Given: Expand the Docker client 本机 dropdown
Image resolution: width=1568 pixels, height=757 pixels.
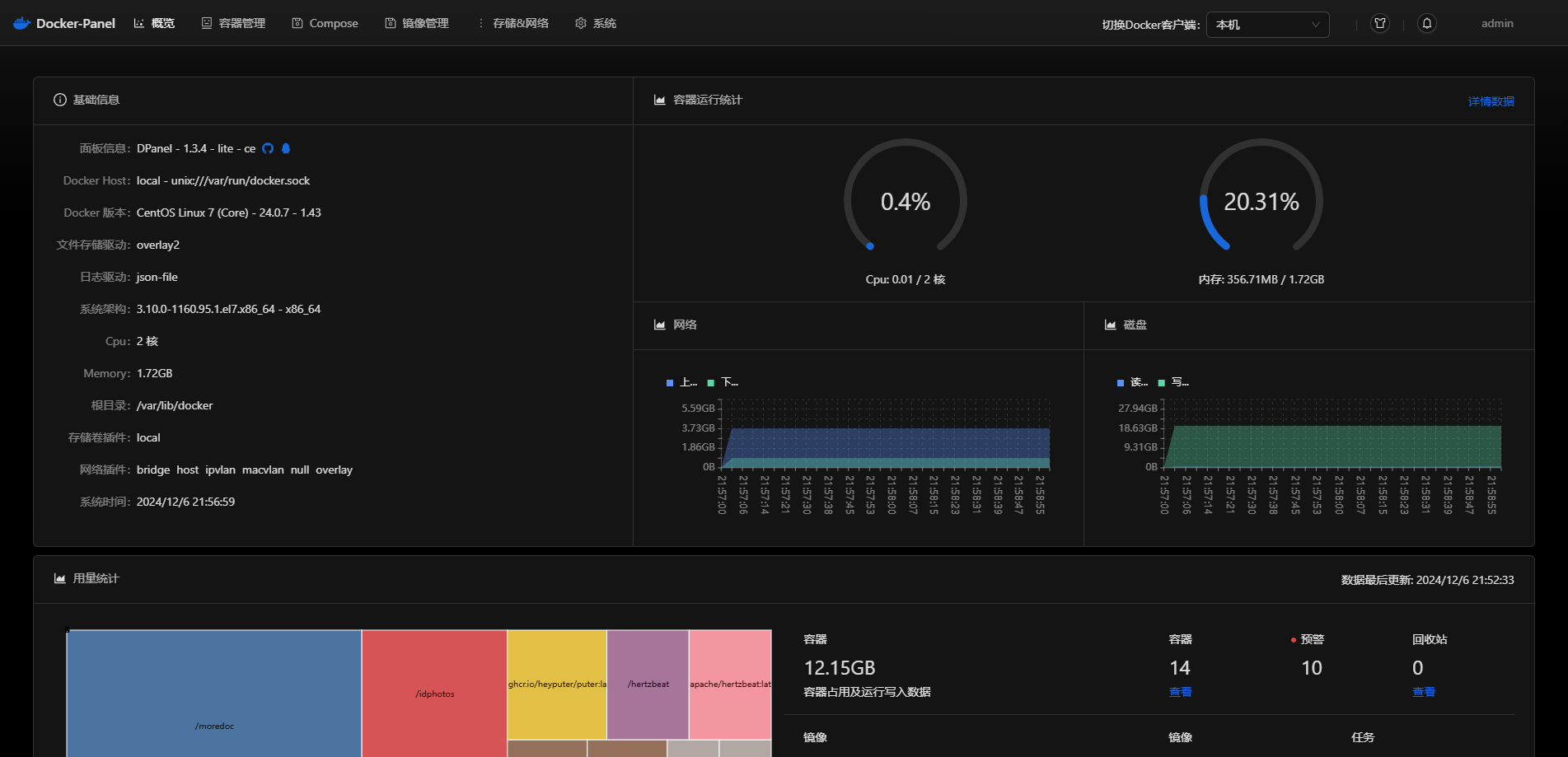Looking at the screenshot, I should tap(1267, 25).
